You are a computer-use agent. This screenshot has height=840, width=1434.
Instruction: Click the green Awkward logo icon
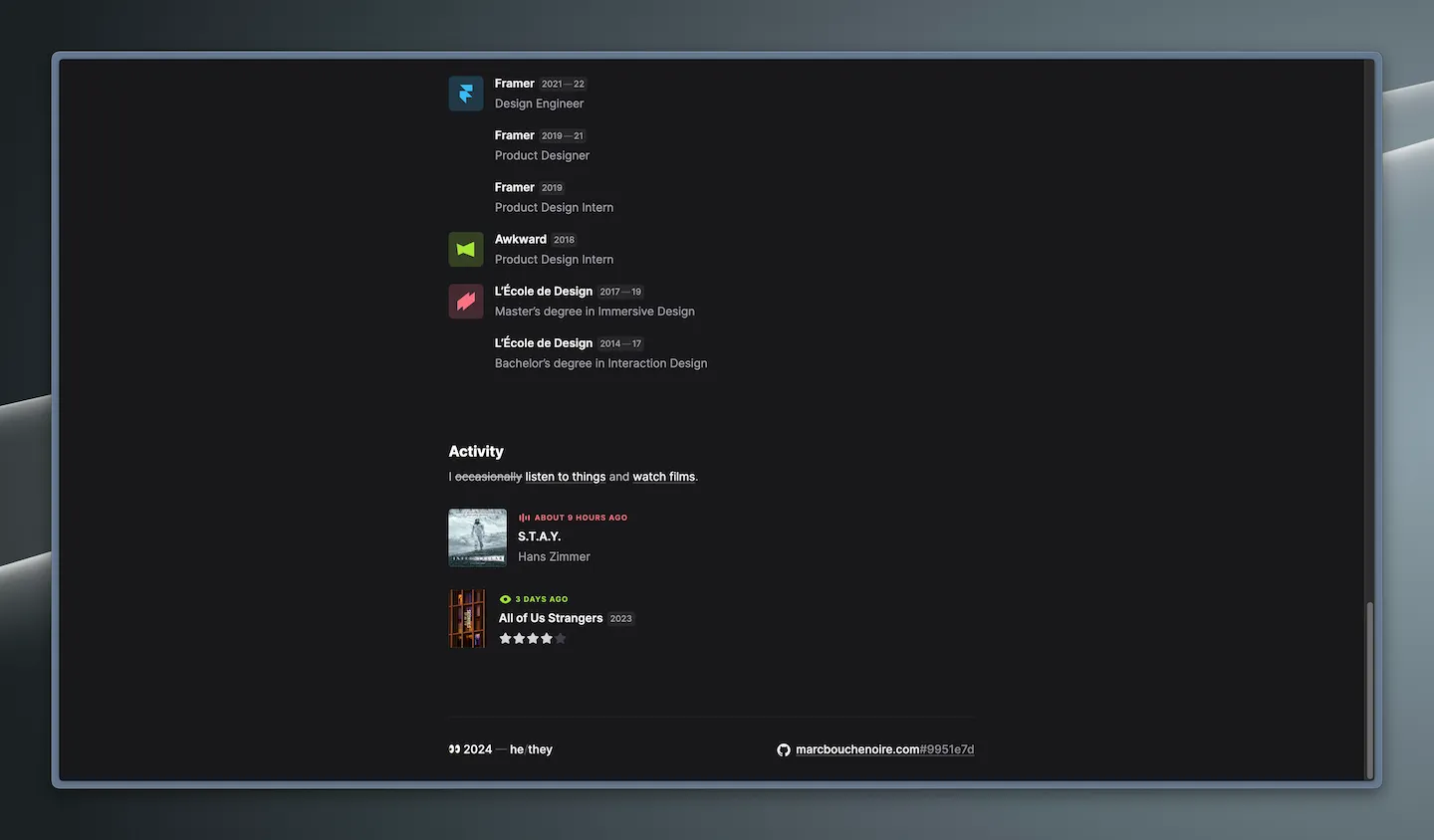(x=465, y=250)
